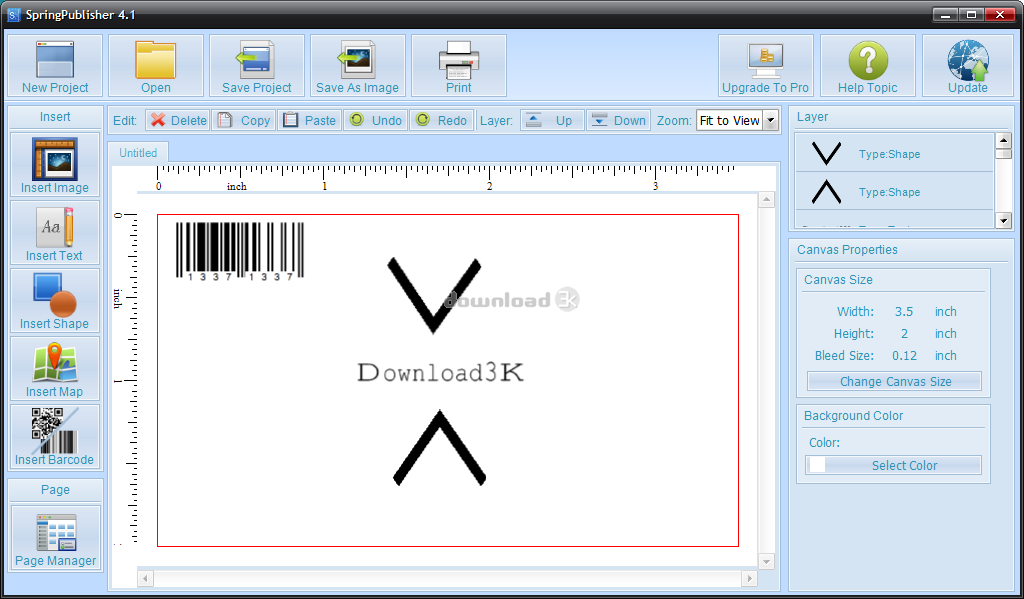
Task: Move layer Up
Action: pos(552,120)
